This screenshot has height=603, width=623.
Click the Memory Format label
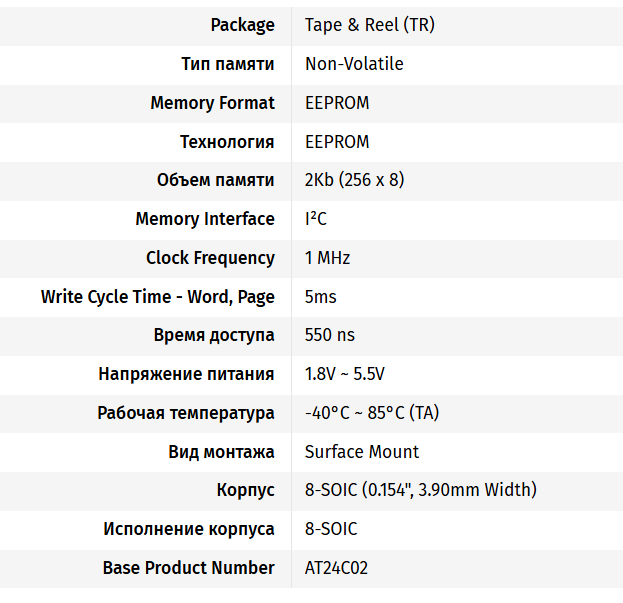click(x=212, y=103)
